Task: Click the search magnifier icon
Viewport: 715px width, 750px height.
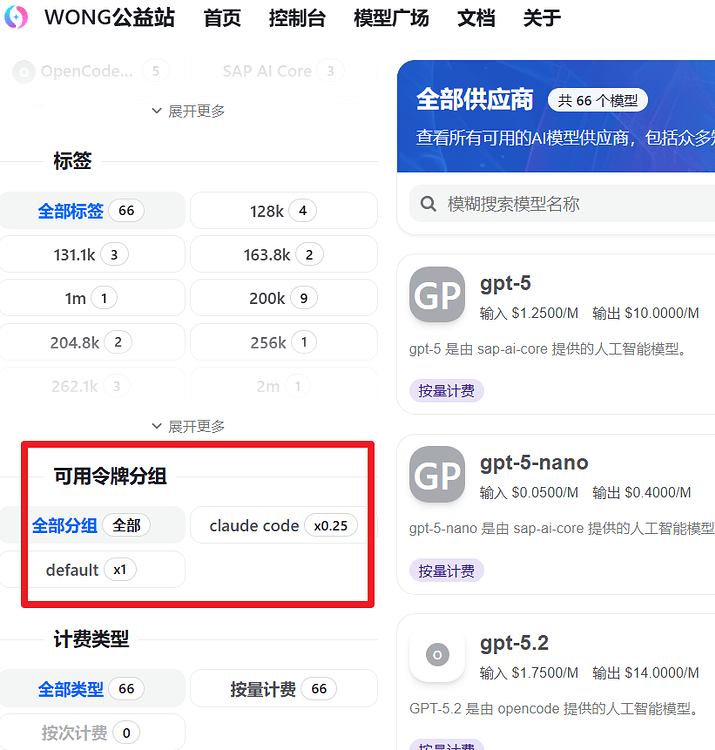Action: coord(428,204)
